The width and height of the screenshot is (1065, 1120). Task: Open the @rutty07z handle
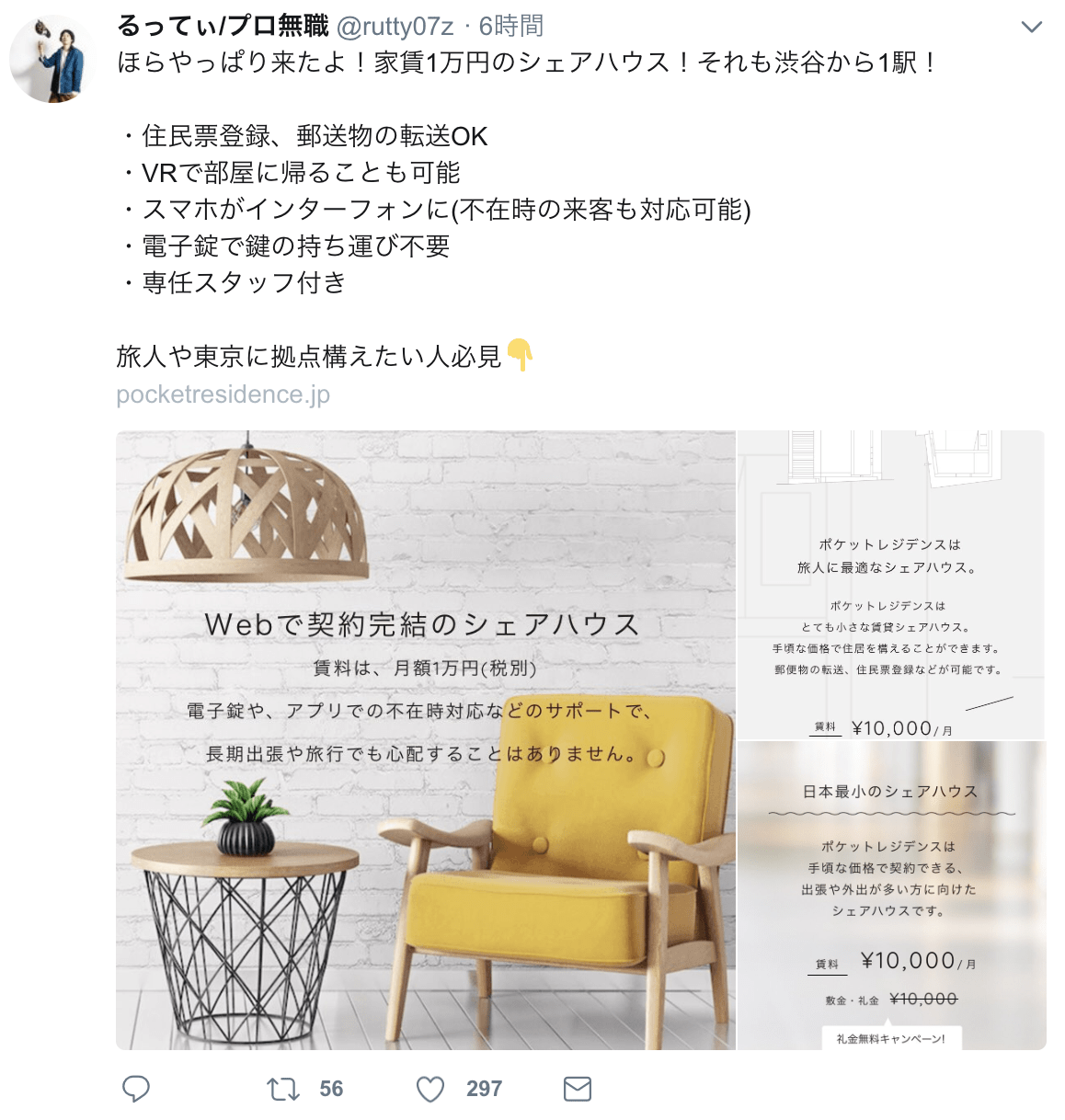(x=395, y=27)
